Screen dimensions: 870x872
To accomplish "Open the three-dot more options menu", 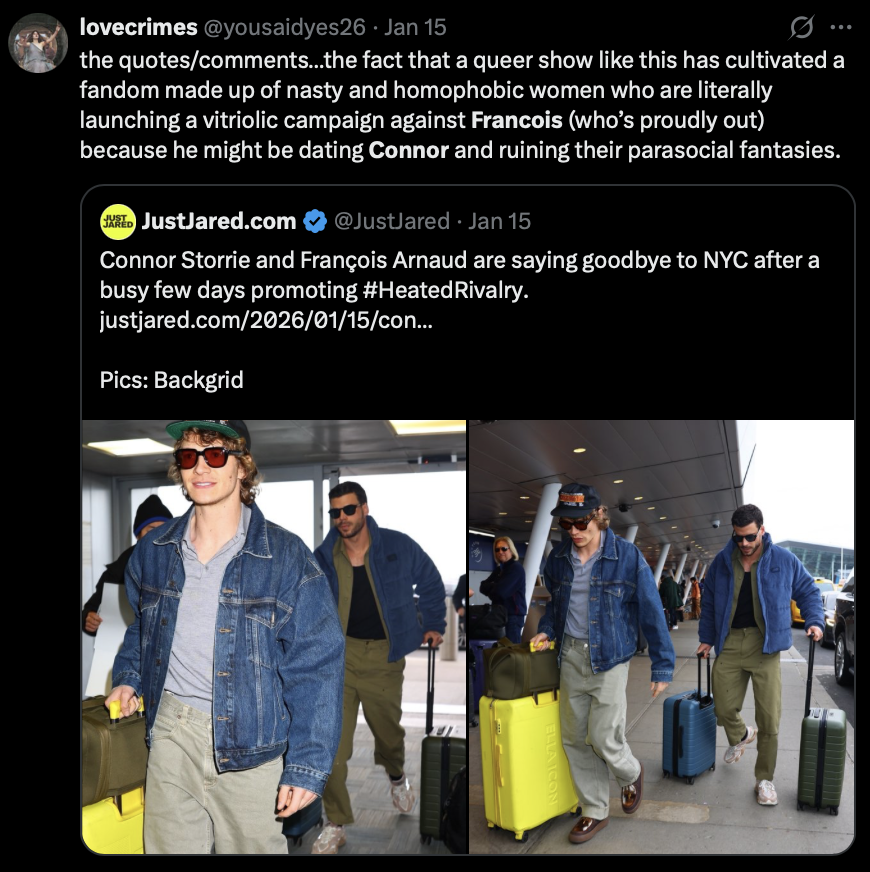I will coord(841,27).
